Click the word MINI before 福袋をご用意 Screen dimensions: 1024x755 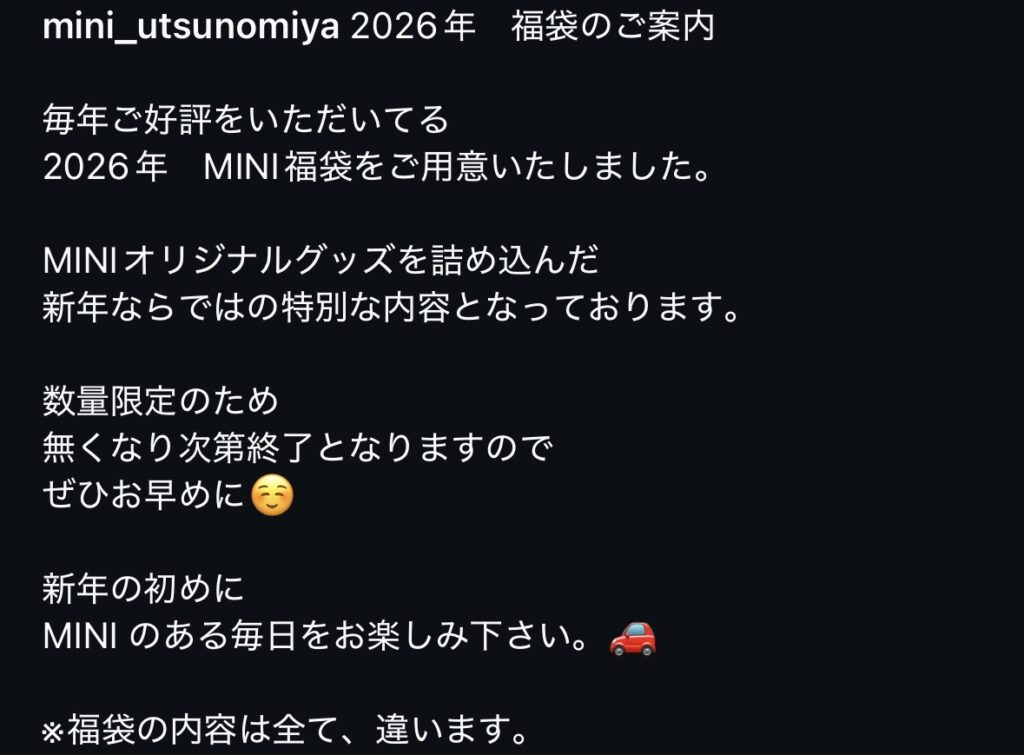(242, 167)
